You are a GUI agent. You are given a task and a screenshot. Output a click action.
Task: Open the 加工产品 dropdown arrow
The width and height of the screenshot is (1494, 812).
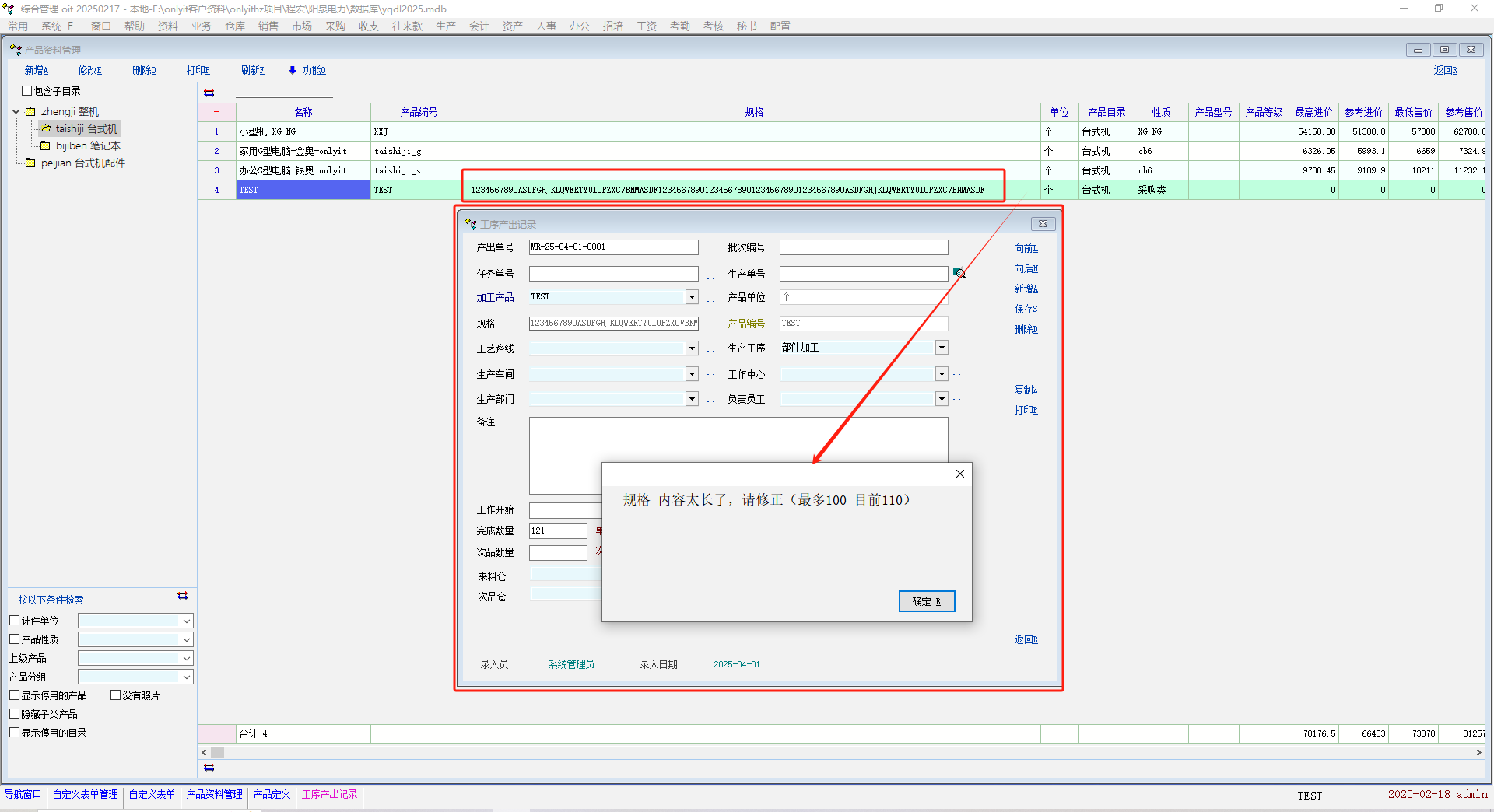(x=692, y=297)
